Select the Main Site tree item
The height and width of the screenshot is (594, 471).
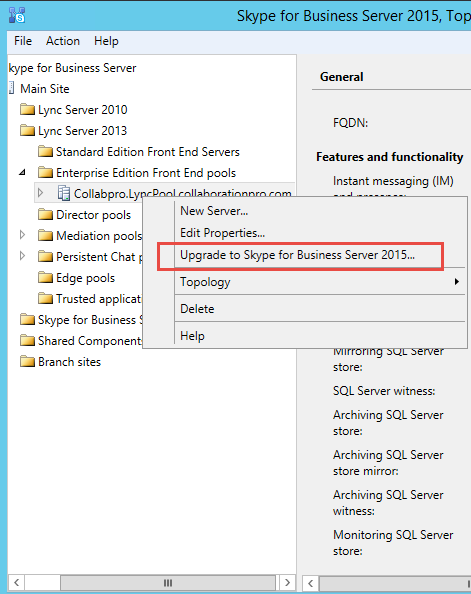[45, 89]
